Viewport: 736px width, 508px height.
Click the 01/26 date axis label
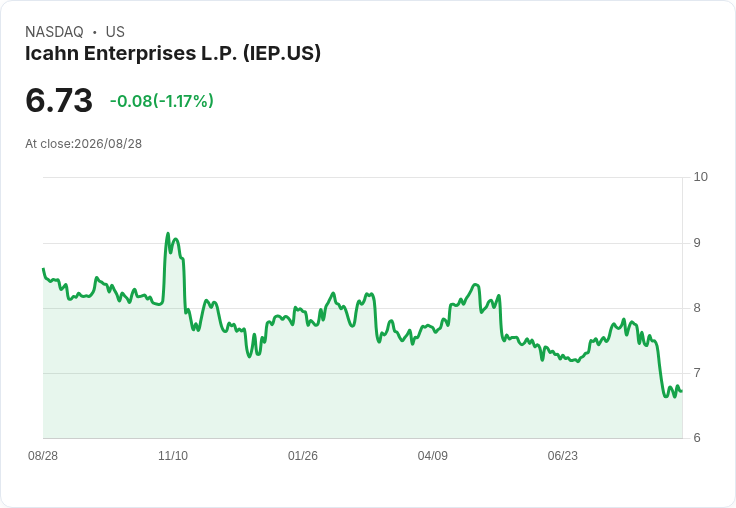303,455
